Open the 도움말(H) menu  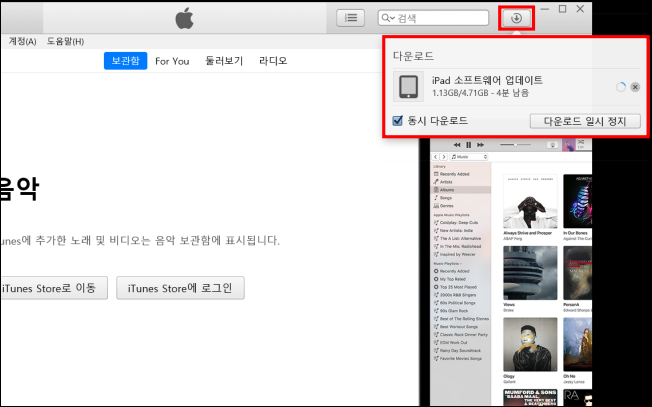(x=65, y=41)
